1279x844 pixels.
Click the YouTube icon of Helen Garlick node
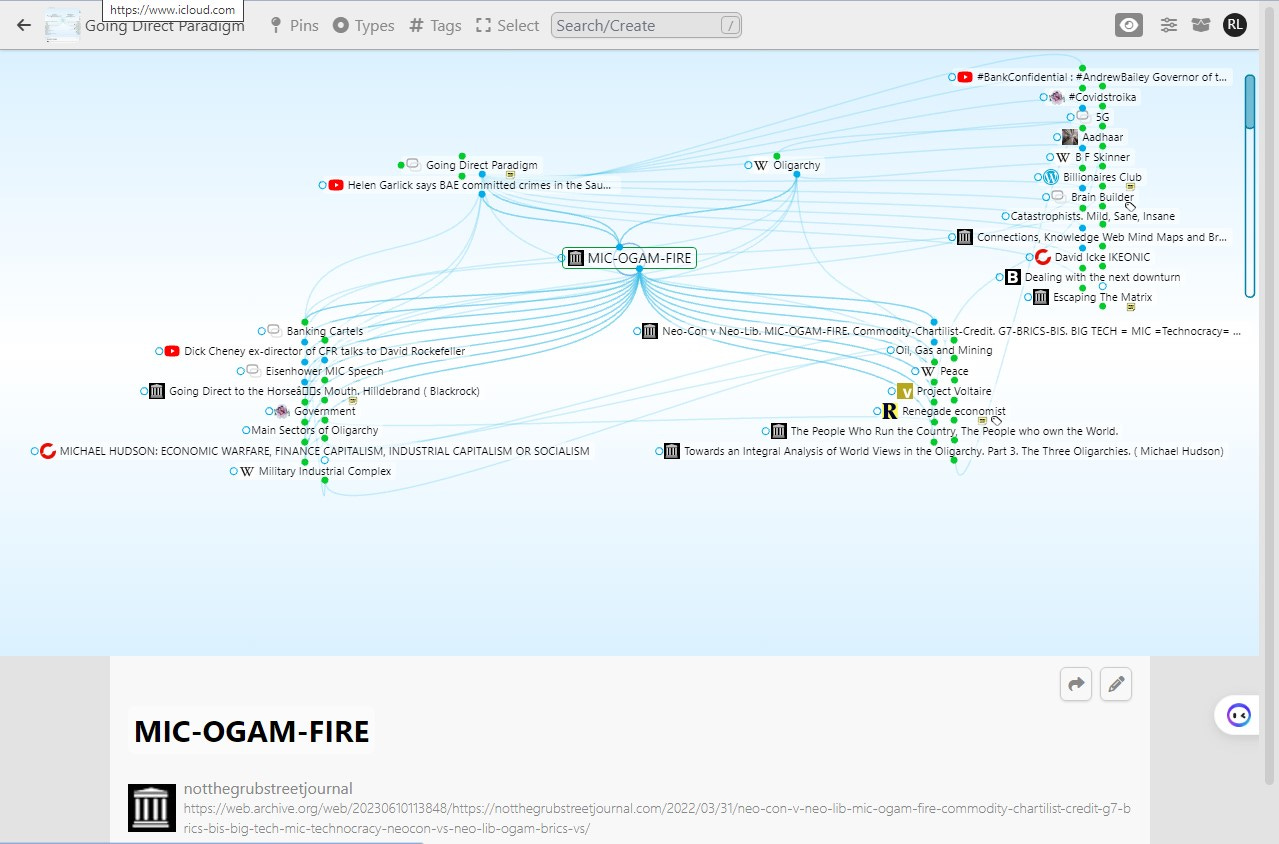[x=336, y=185]
